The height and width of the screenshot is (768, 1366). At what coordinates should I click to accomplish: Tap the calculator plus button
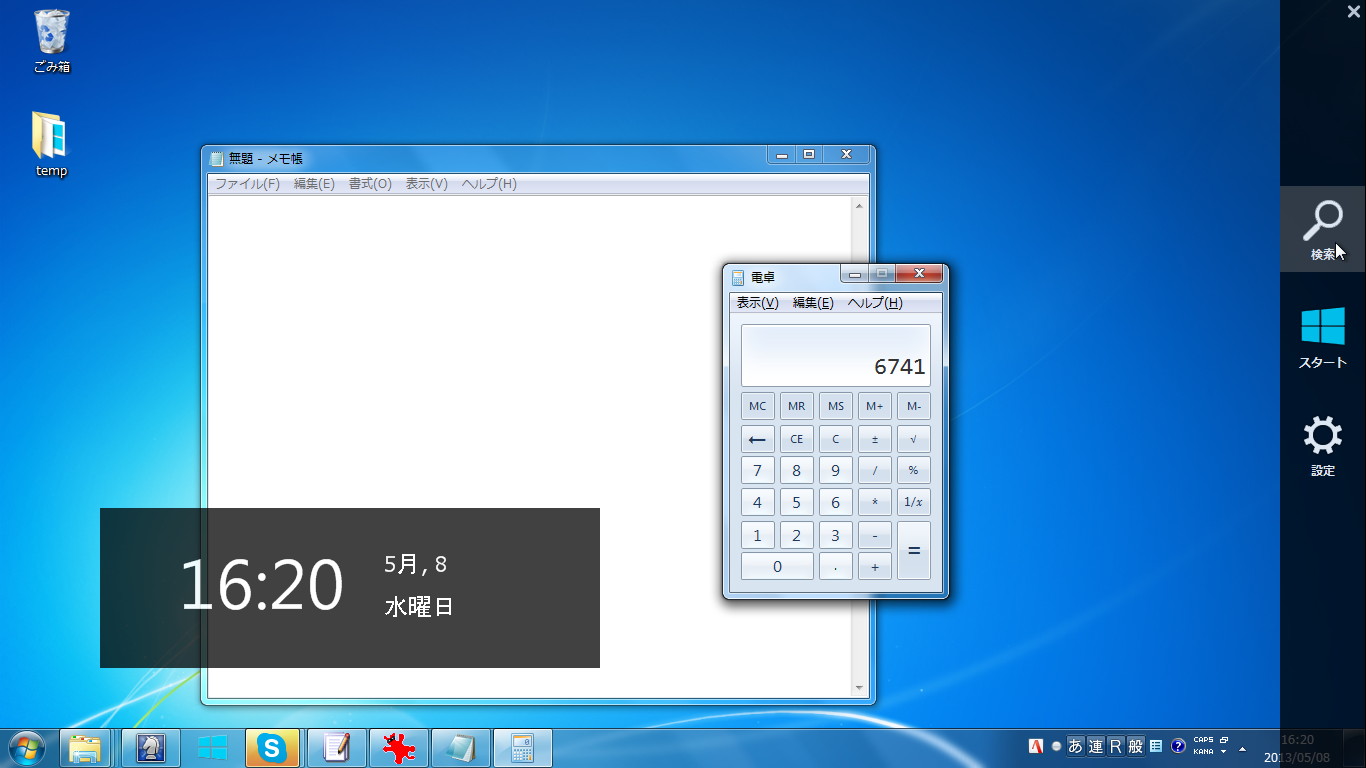[x=875, y=567]
